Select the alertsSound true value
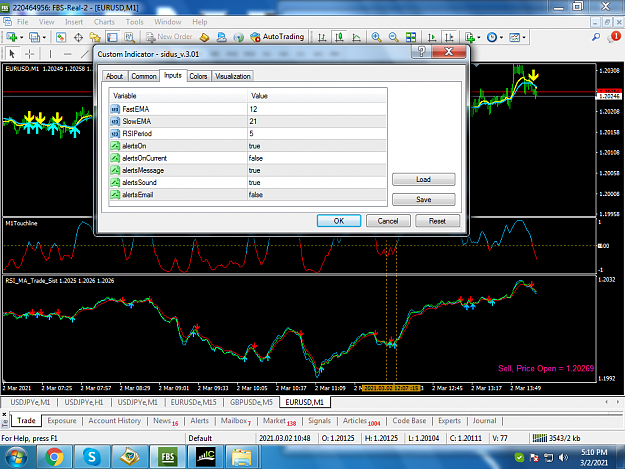 click(x=317, y=182)
